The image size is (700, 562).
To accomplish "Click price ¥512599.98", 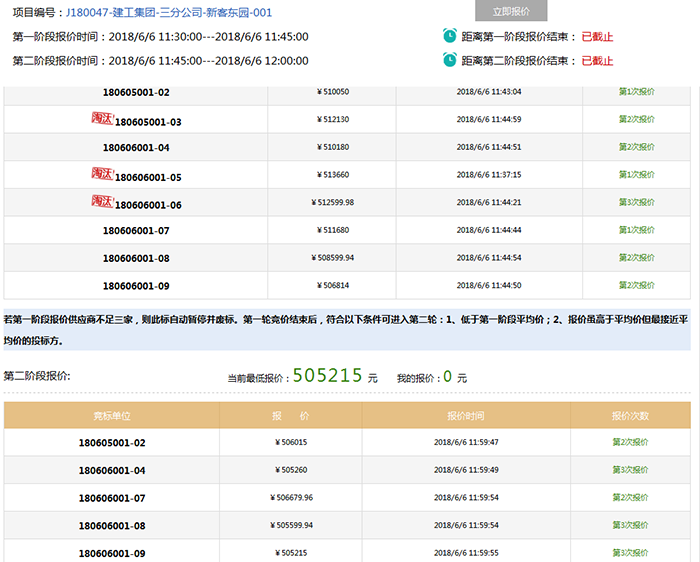I will (x=333, y=202).
